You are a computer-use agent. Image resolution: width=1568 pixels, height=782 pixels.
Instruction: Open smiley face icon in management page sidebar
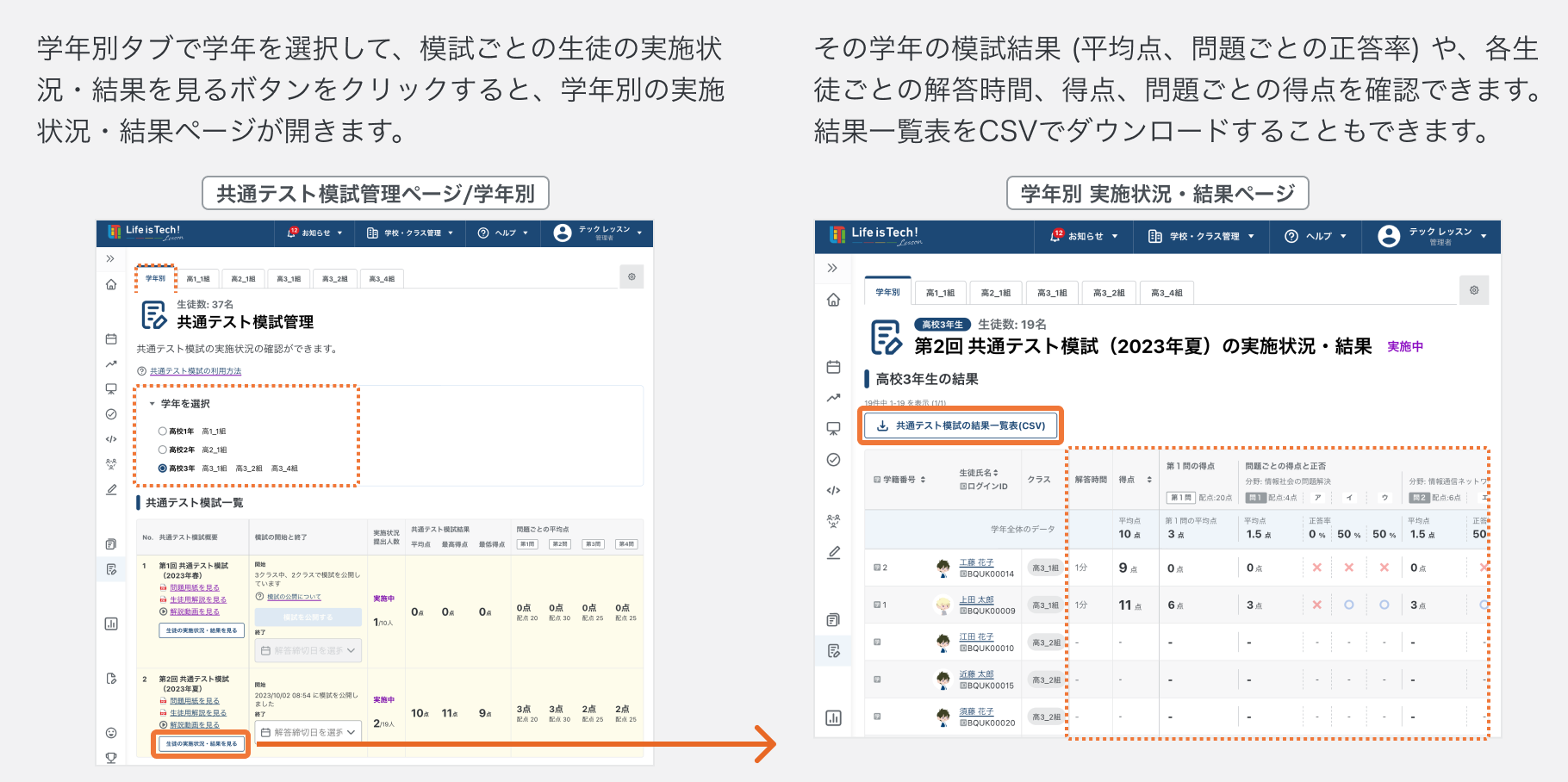coord(111,733)
